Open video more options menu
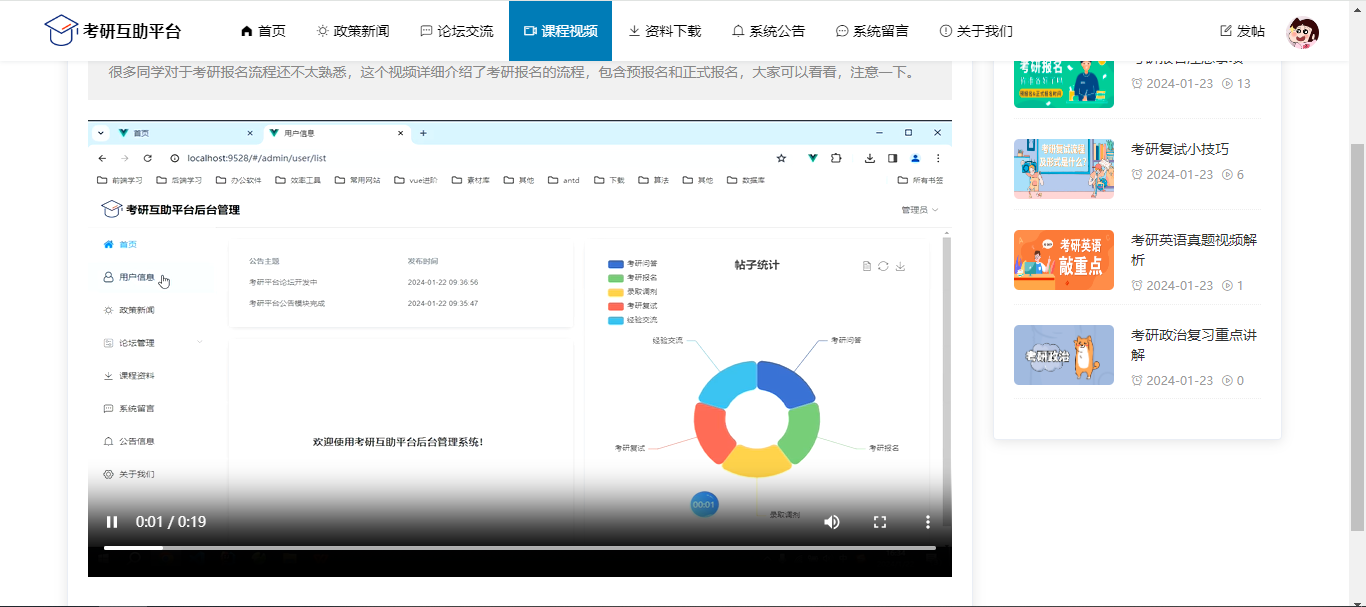Image resolution: width=1366 pixels, height=607 pixels. click(928, 522)
